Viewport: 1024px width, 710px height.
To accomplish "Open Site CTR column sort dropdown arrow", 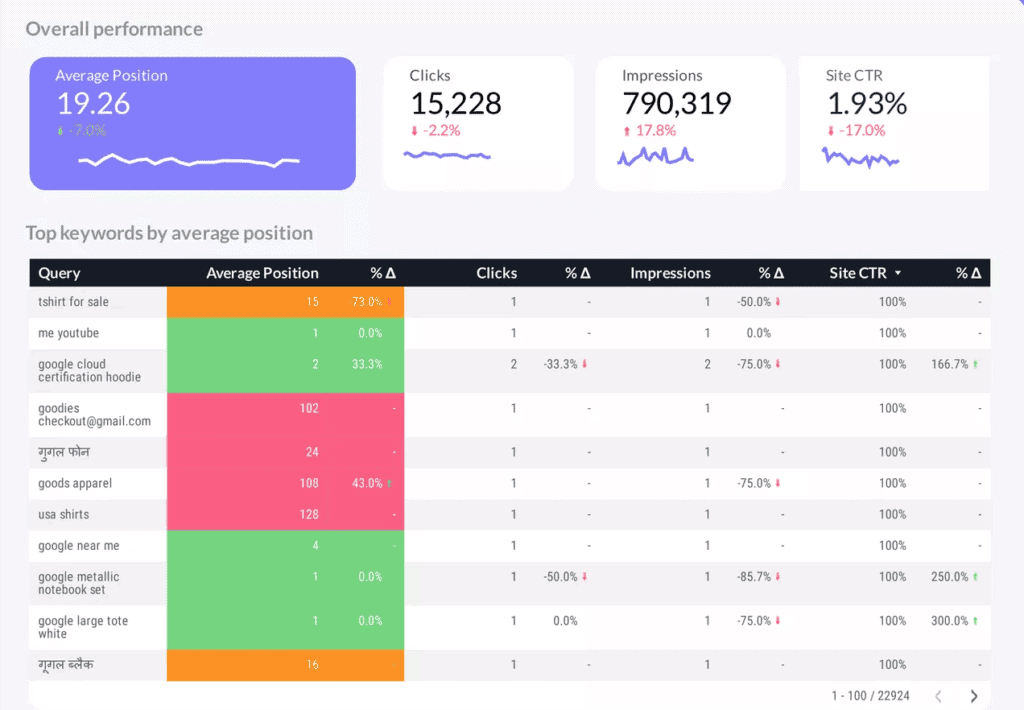I will (x=898, y=273).
